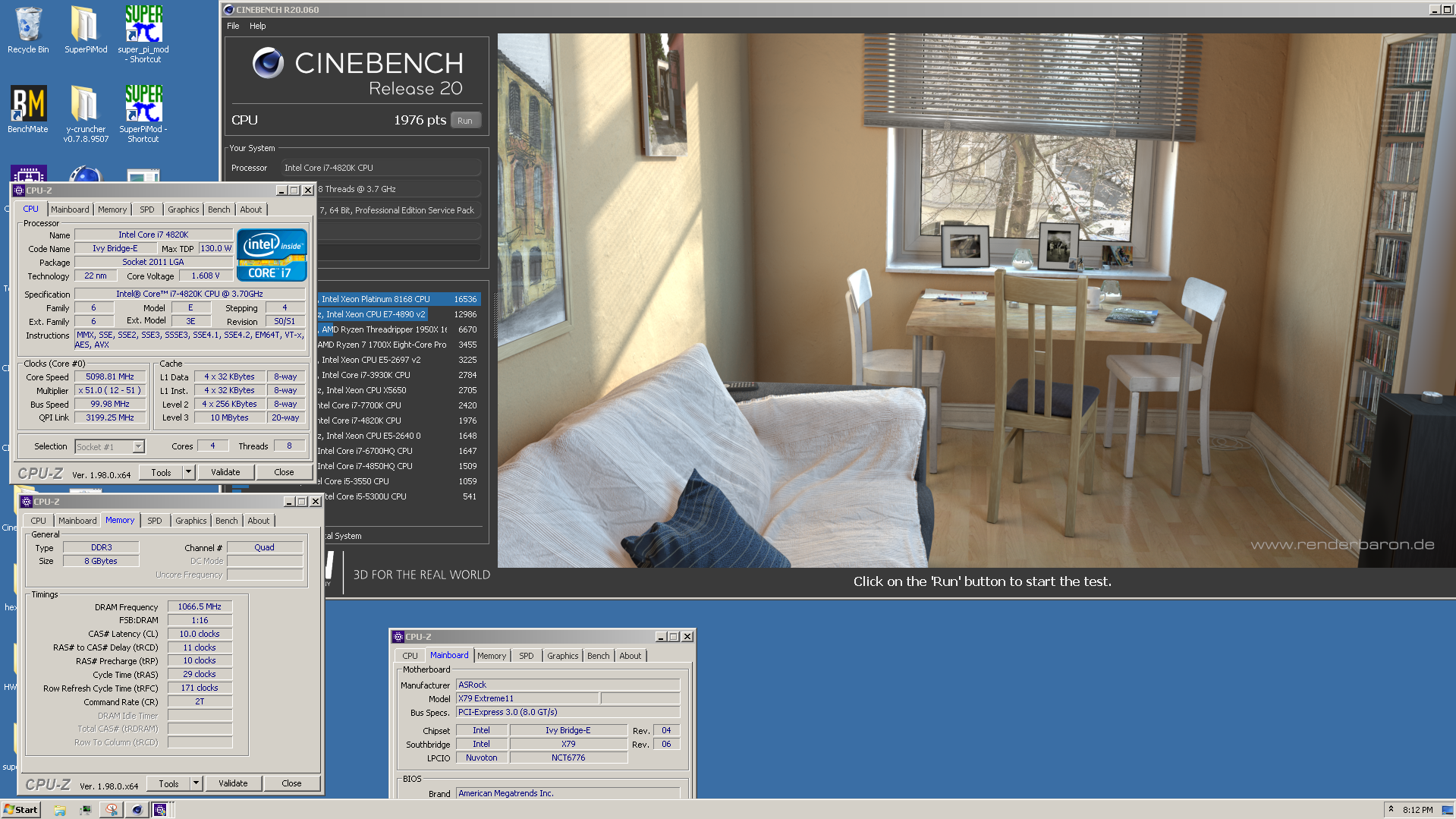Image resolution: width=1456 pixels, height=819 pixels.
Task: Click the ASRock manufacturer field in CPU-Z Mainboard
Action: pos(568,685)
